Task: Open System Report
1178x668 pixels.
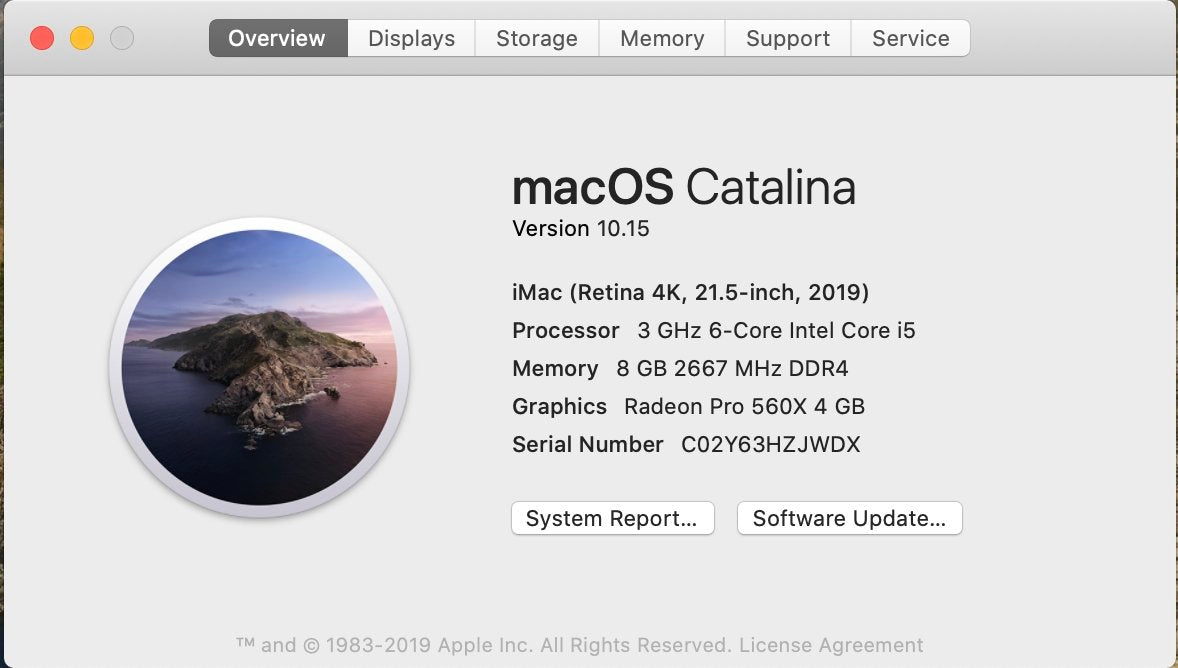Action: pyautogui.click(x=612, y=518)
